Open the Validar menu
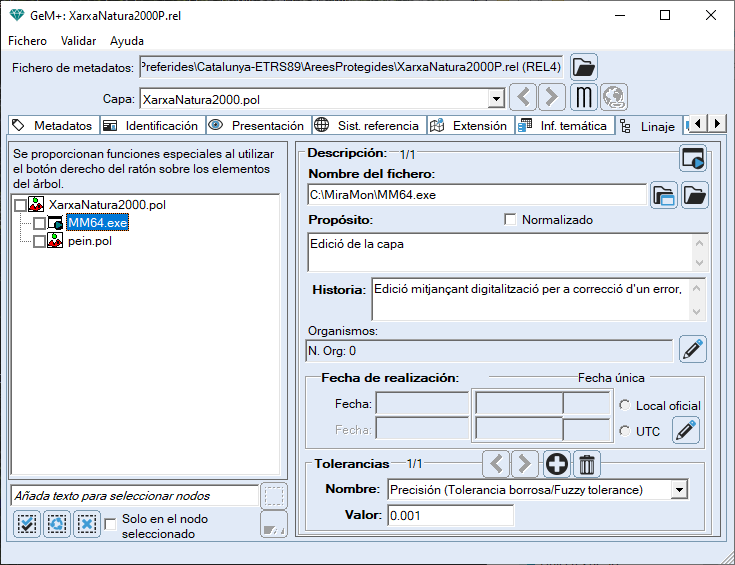Image resolution: width=735 pixels, height=565 pixels. tap(78, 41)
